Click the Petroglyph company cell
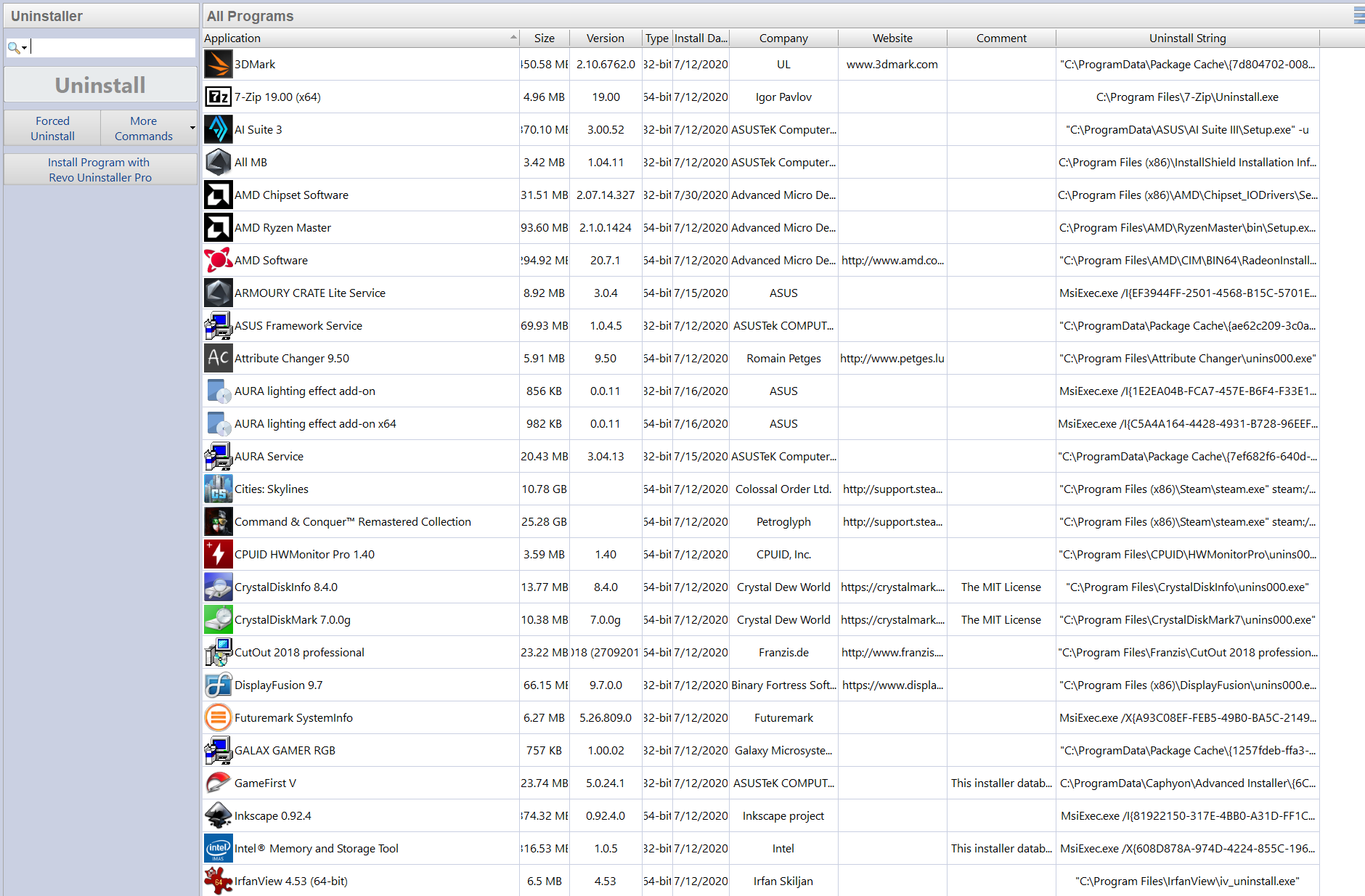Screen dimensions: 1365x896 pyautogui.click(x=783, y=521)
